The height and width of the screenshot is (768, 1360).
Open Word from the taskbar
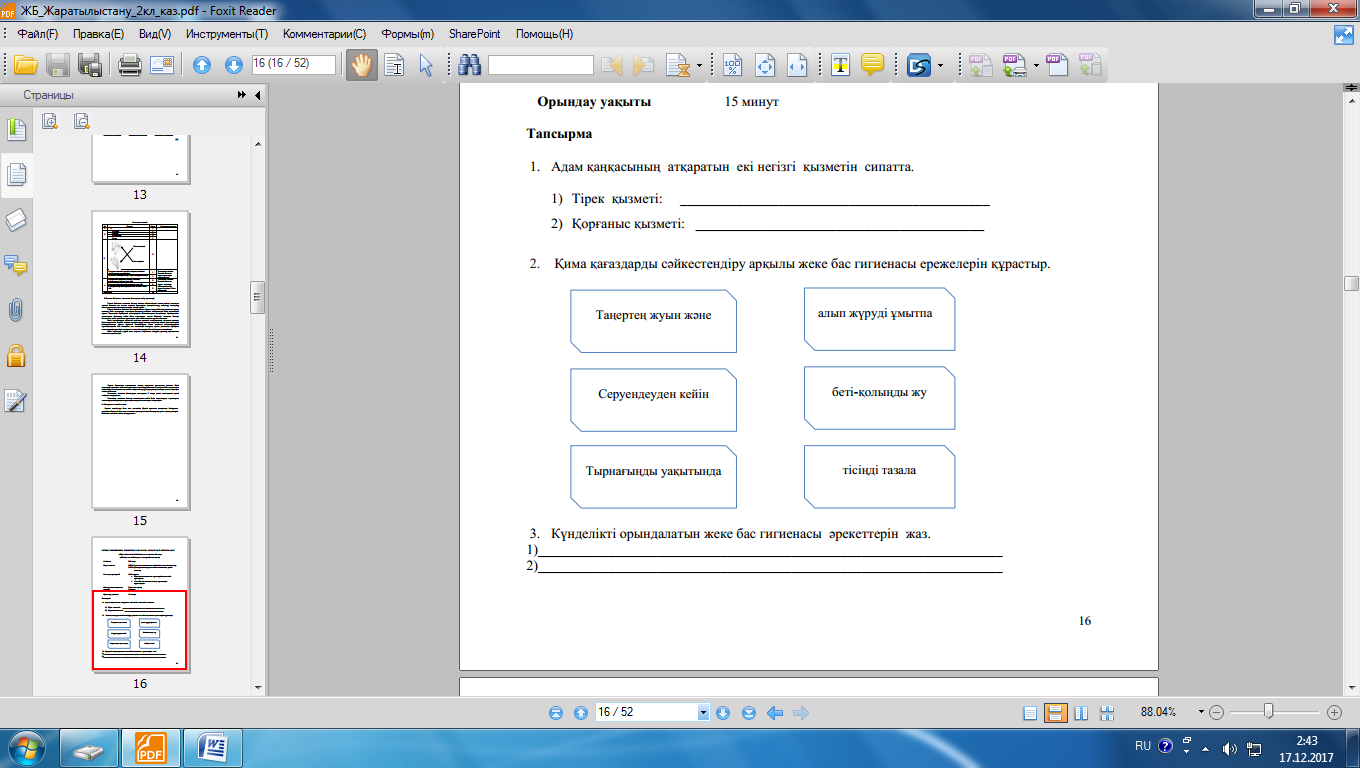(214, 747)
